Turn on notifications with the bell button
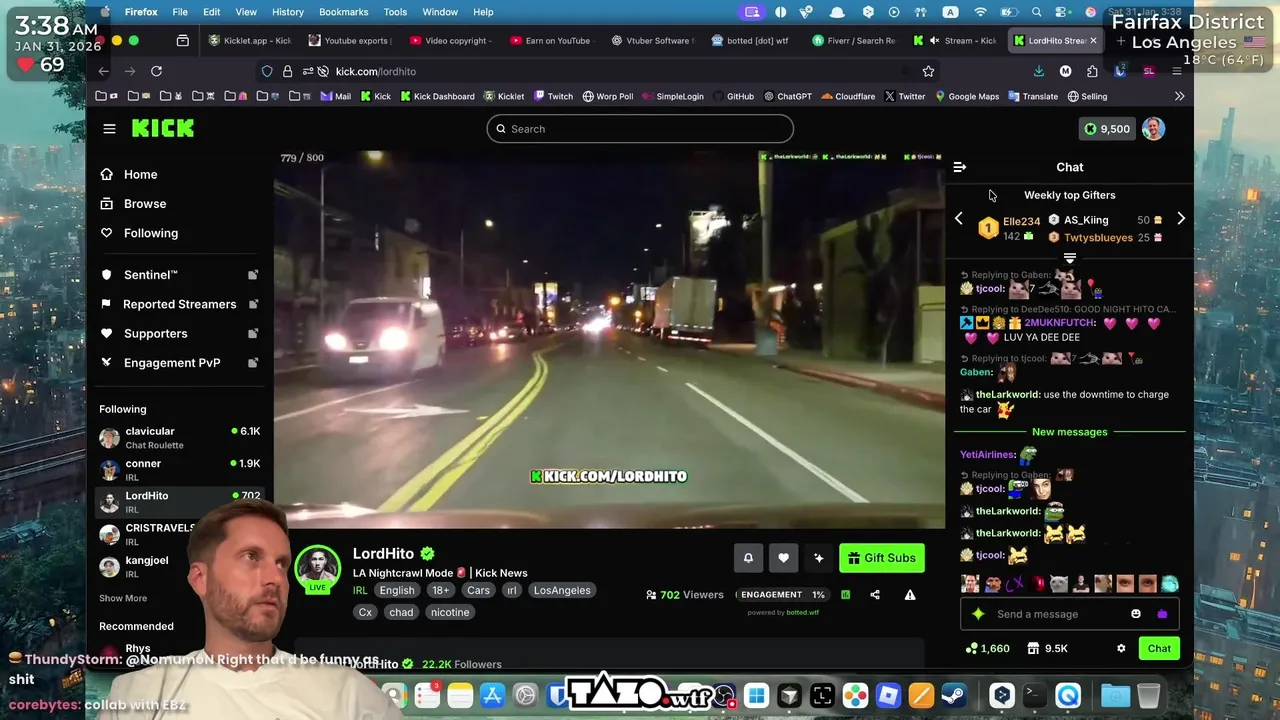 point(748,558)
